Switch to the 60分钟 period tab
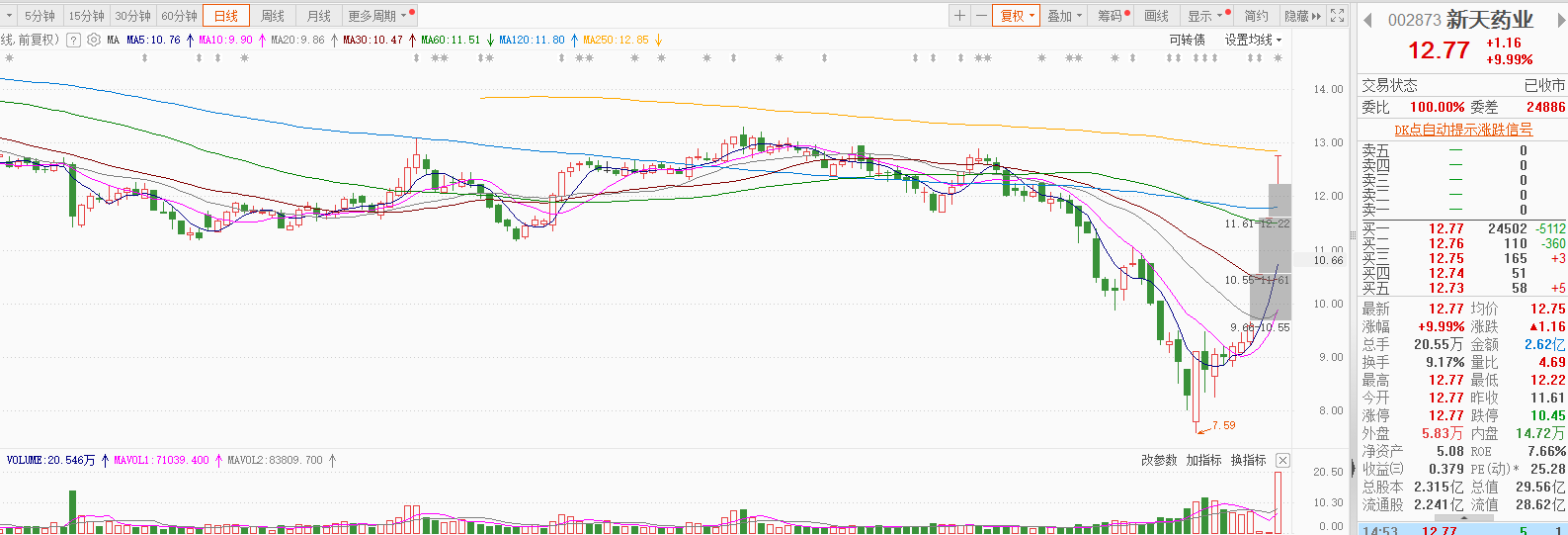 (179, 16)
